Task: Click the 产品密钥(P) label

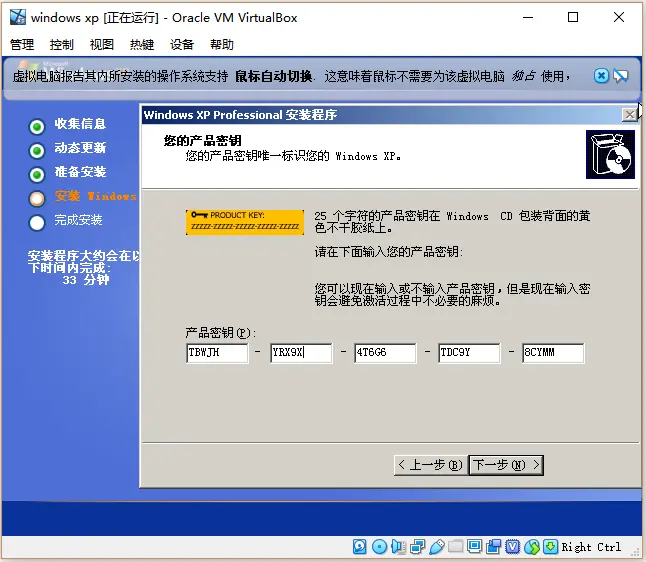Action: pyautogui.click(x=221, y=333)
